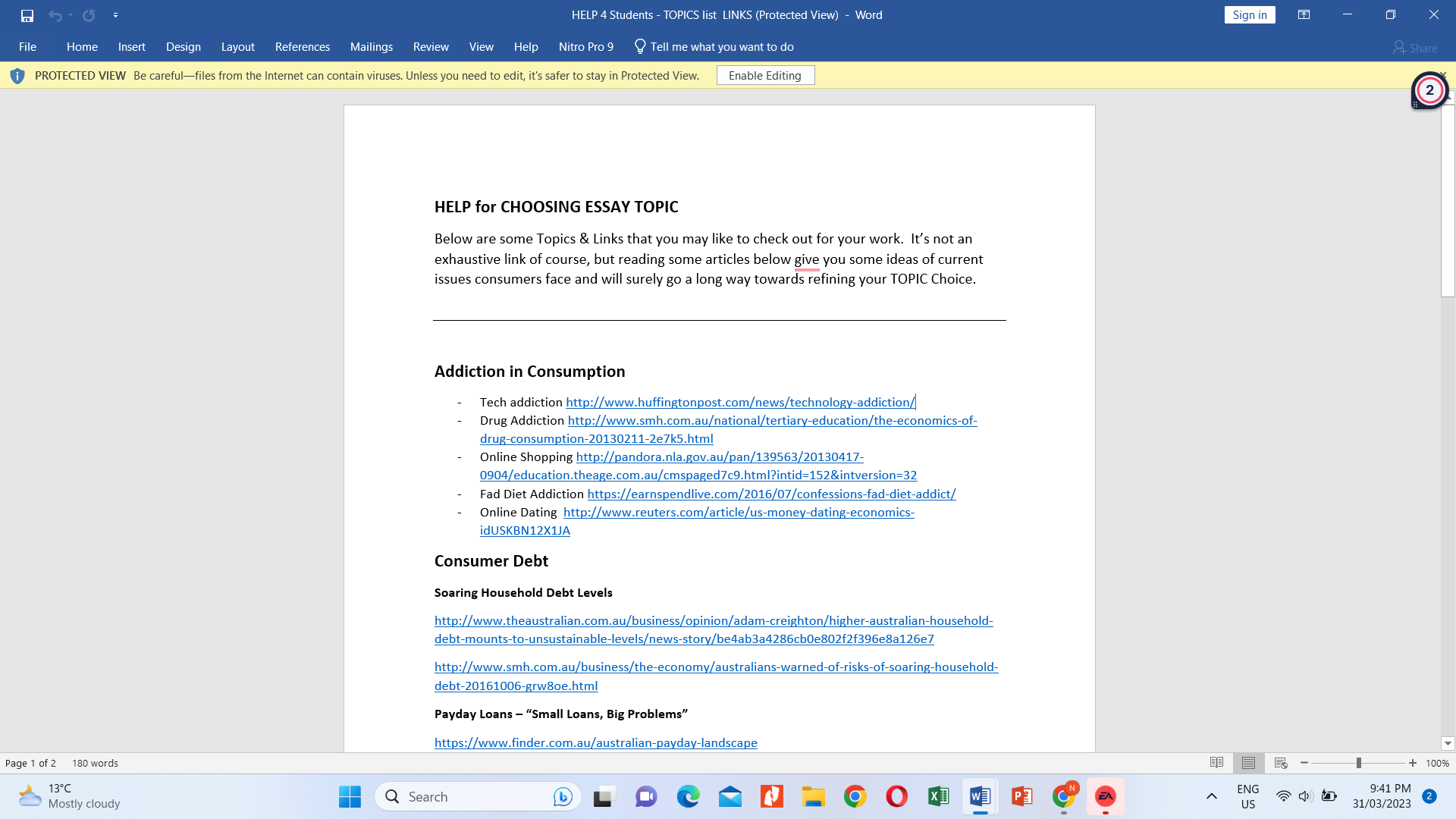The width and height of the screenshot is (1456, 819).
Task: Click the 180 words count indicator
Action: (95, 763)
